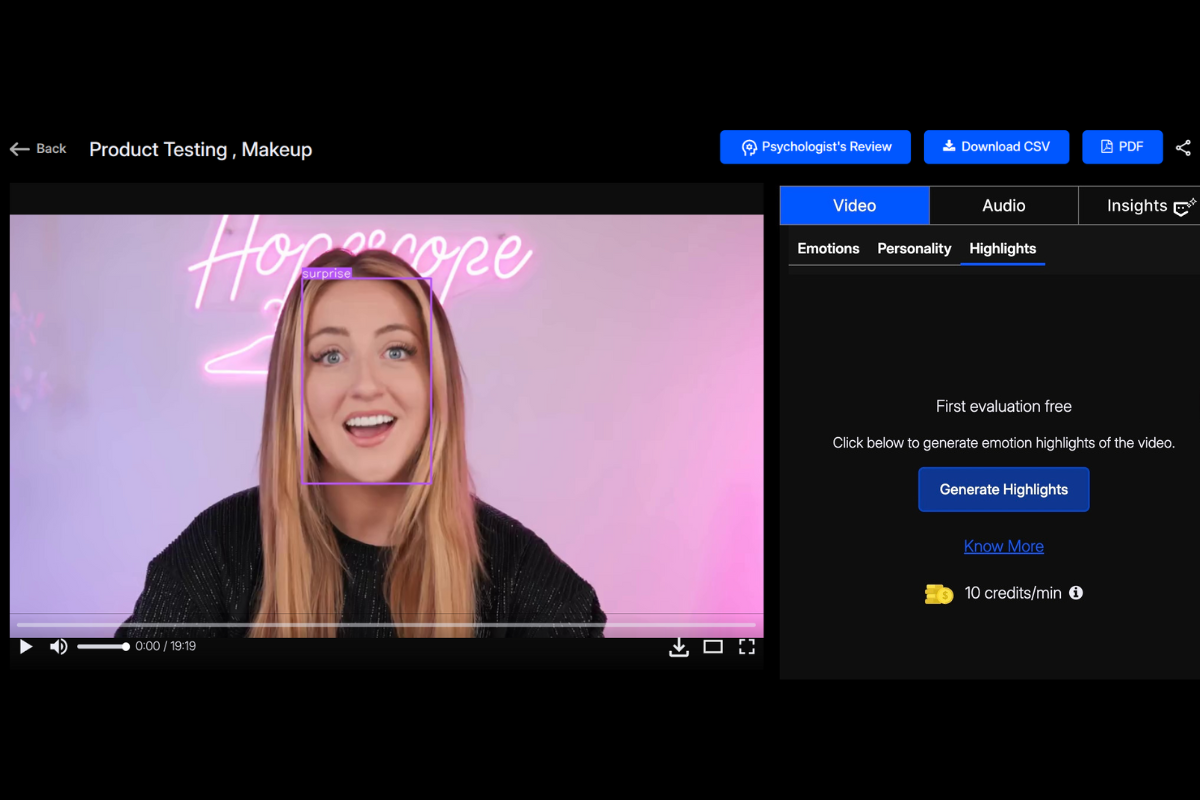Switch to the Audio tab
This screenshot has height=800, width=1200.
click(x=1003, y=206)
